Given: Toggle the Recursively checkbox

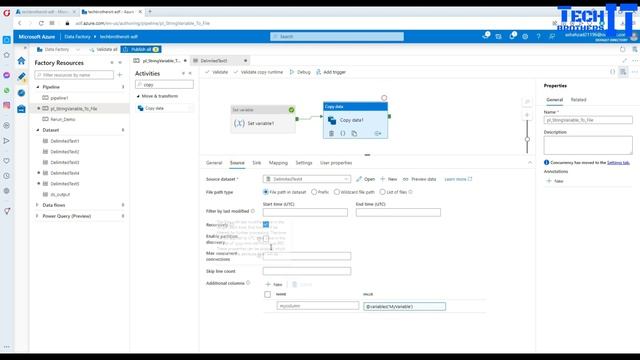Looking at the screenshot, I should [266, 224].
